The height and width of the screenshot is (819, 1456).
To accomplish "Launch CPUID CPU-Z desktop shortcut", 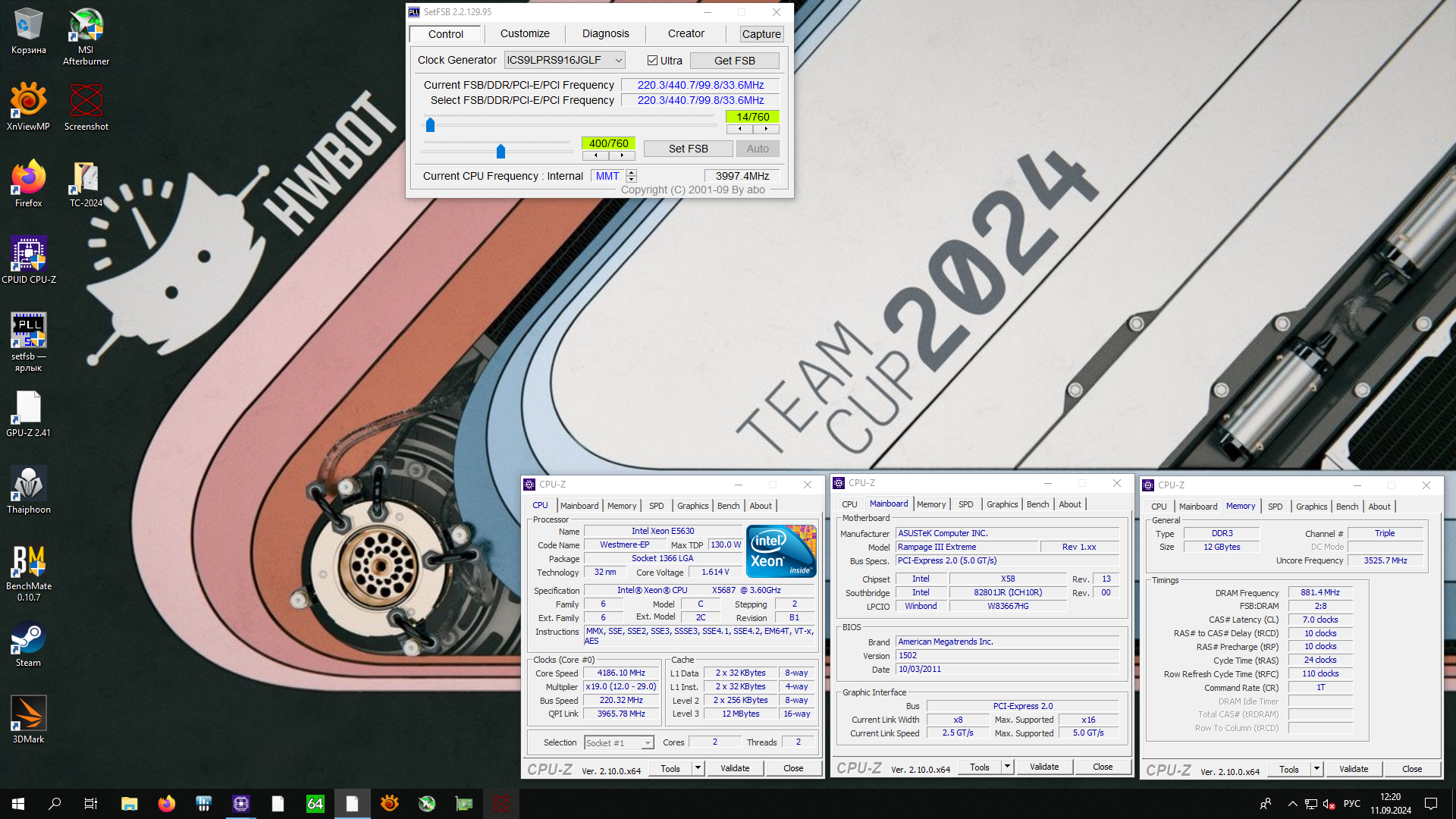I will [28, 260].
